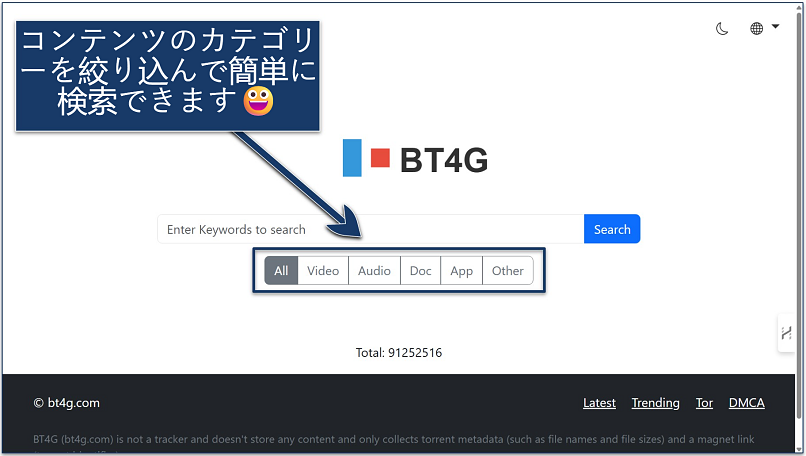Click the smiley emoji in the annotation
806x456 pixels.
point(258,103)
